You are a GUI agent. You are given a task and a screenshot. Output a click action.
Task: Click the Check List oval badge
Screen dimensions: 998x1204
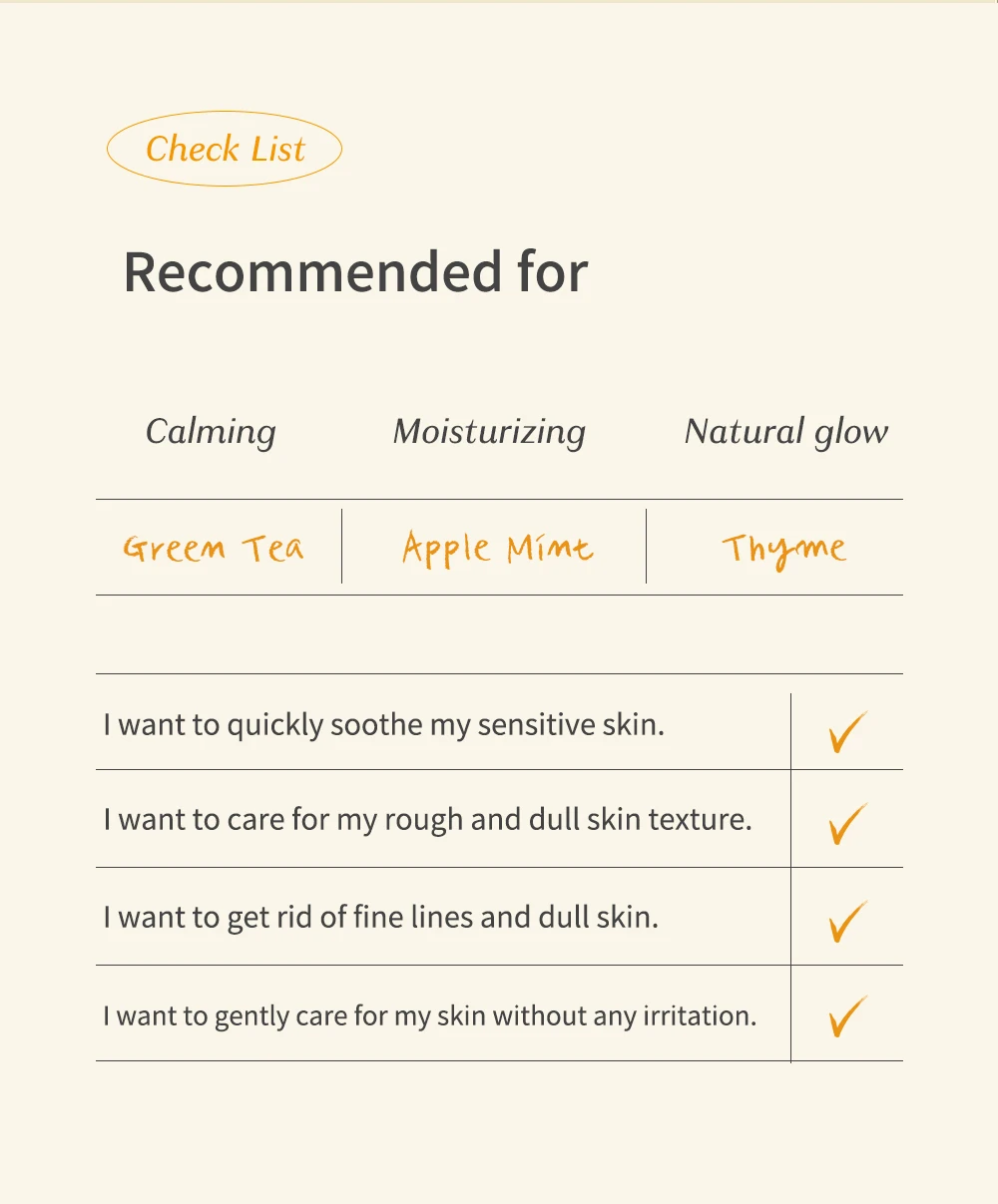coord(225,149)
